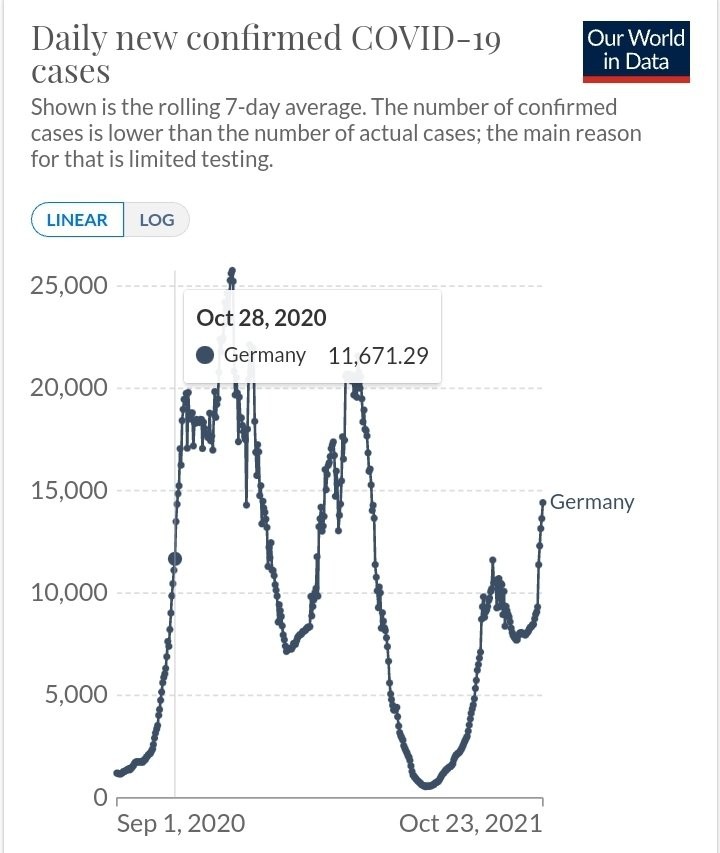Click the highlighted Oct 28, 2020 data point

[175, 558]
